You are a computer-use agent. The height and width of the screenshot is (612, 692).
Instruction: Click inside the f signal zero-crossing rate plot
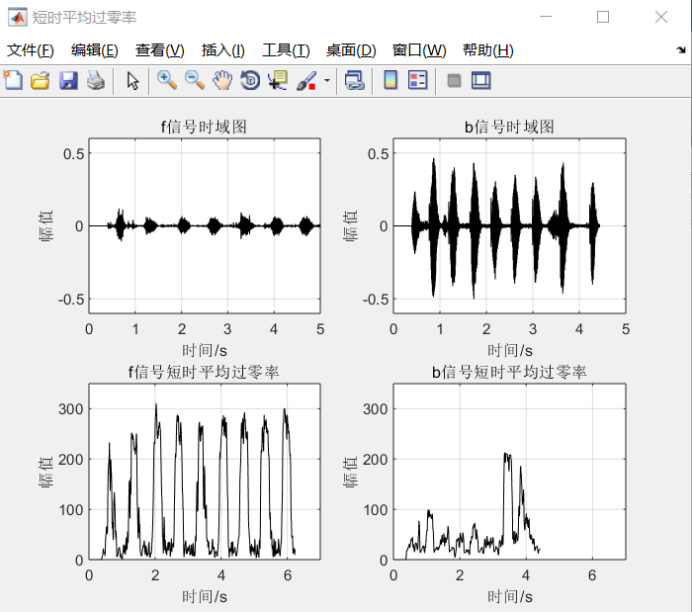click(x=205, y=472)
